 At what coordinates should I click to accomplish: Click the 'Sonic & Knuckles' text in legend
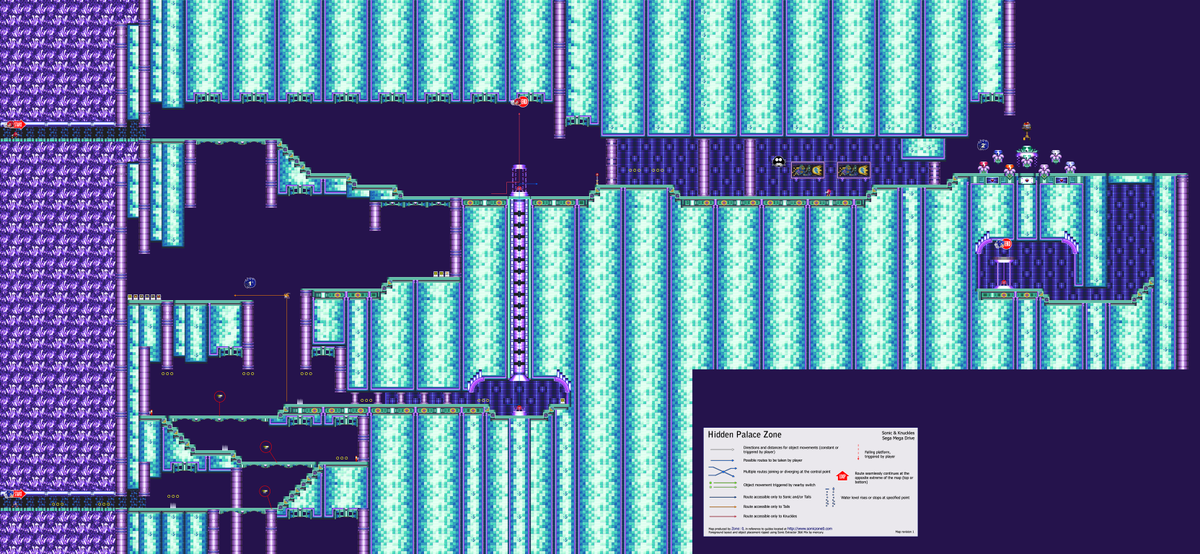click(898, 433)
